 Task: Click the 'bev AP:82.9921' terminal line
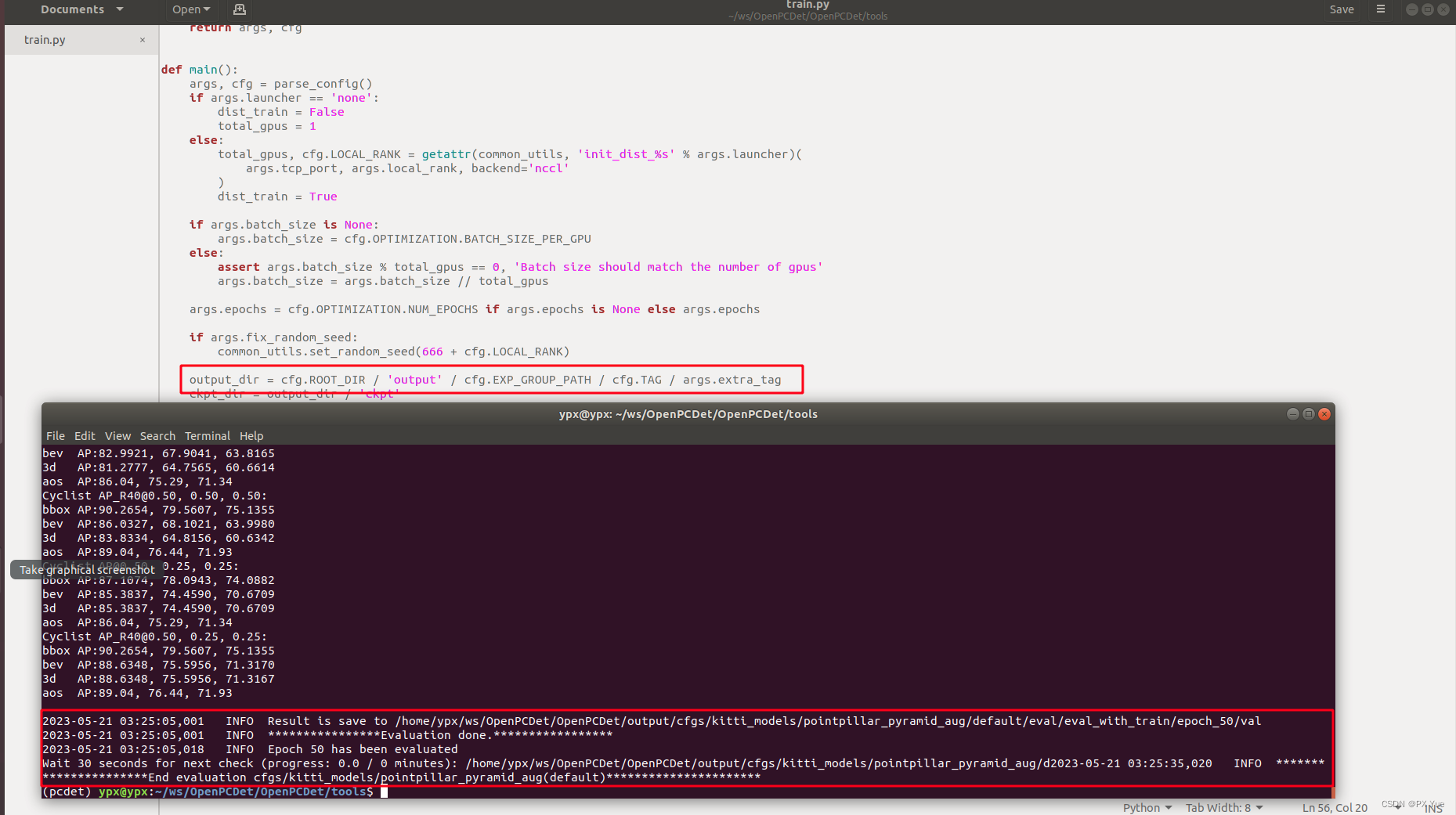point(158,453)
